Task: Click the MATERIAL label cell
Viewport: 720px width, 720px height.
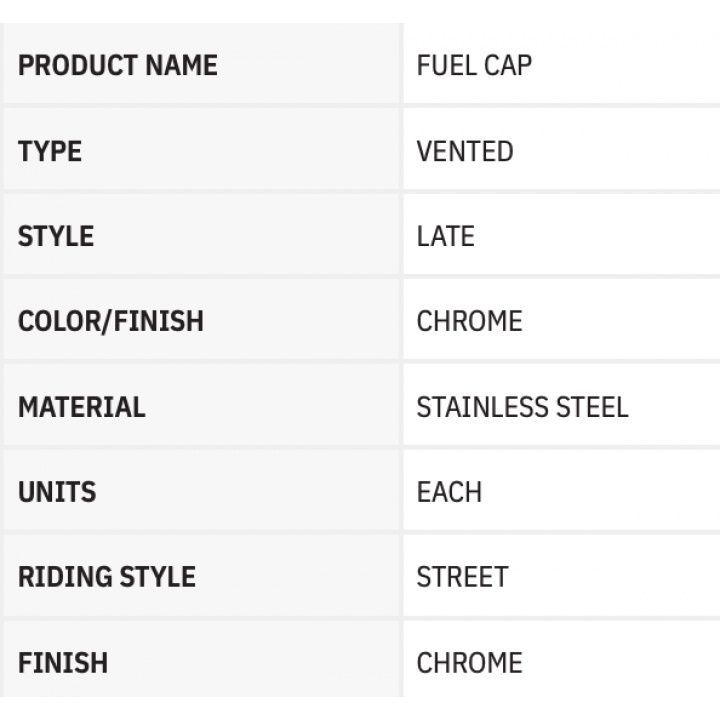Action: point(81,407)
